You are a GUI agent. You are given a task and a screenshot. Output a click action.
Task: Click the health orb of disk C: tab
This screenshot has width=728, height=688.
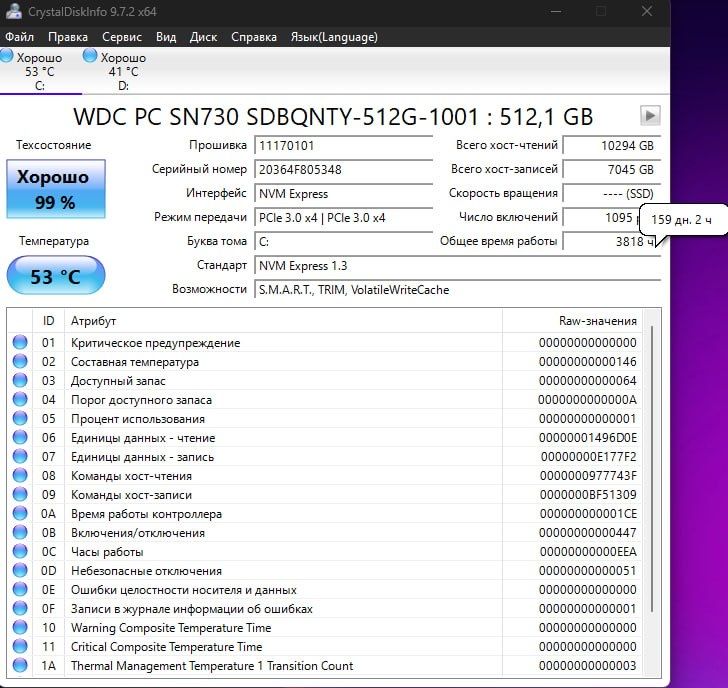8,57
